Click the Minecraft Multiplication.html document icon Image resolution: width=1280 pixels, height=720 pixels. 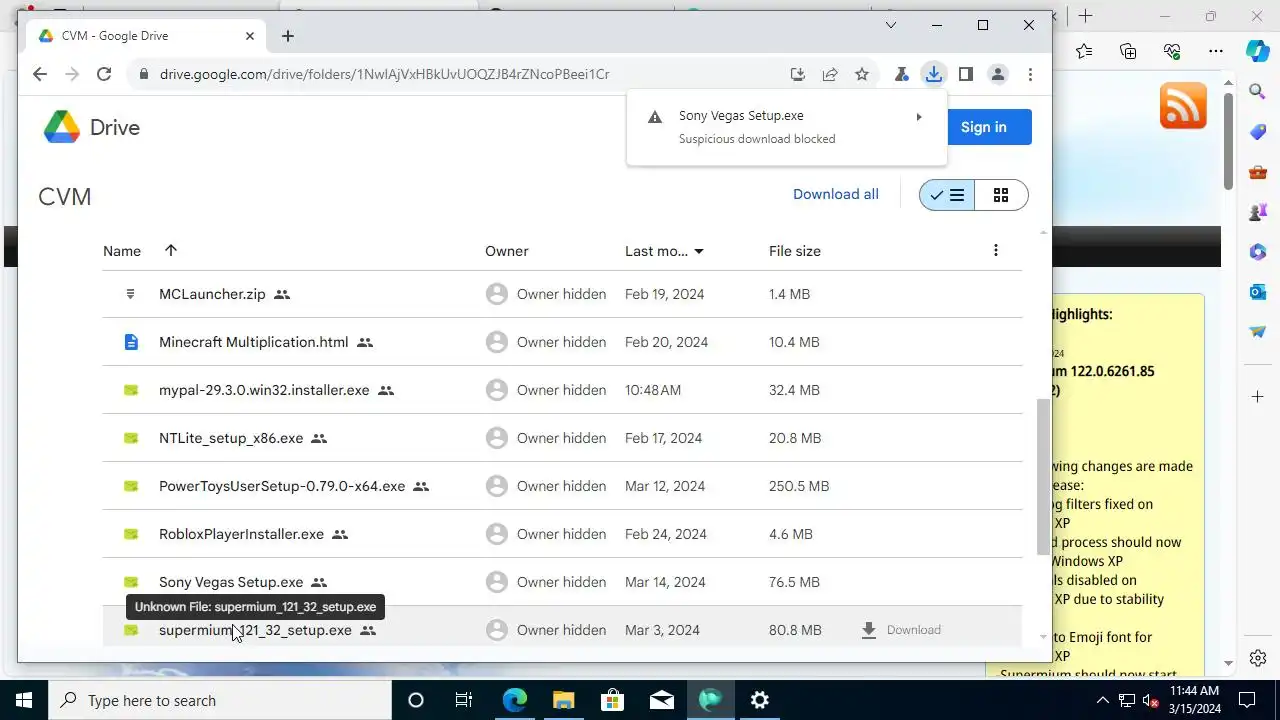pyautogui.click(x=130, y=342)
